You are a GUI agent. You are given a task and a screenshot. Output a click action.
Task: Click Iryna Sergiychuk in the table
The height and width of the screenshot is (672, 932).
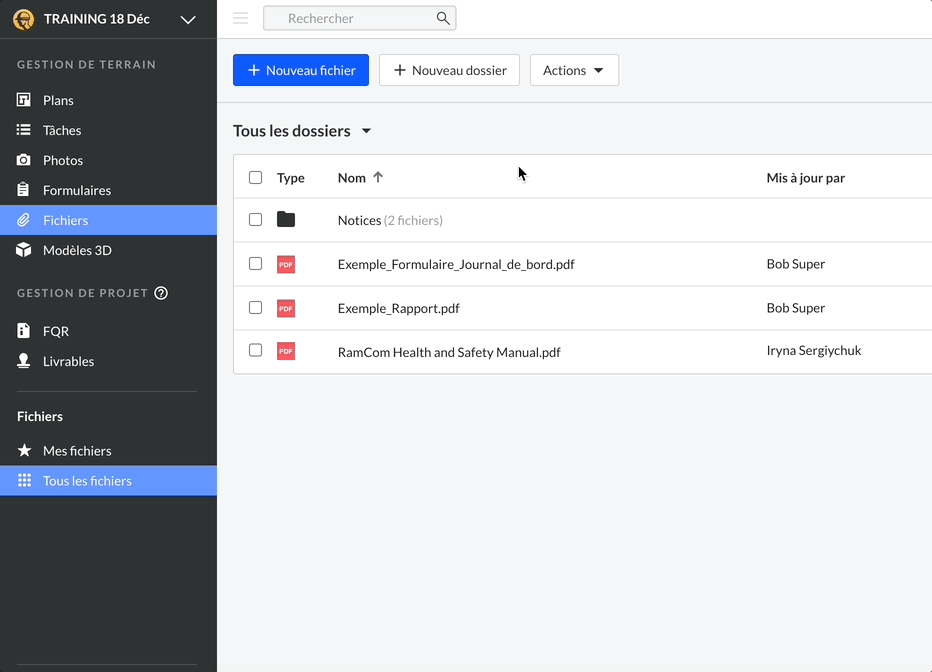tap(814, 351)
